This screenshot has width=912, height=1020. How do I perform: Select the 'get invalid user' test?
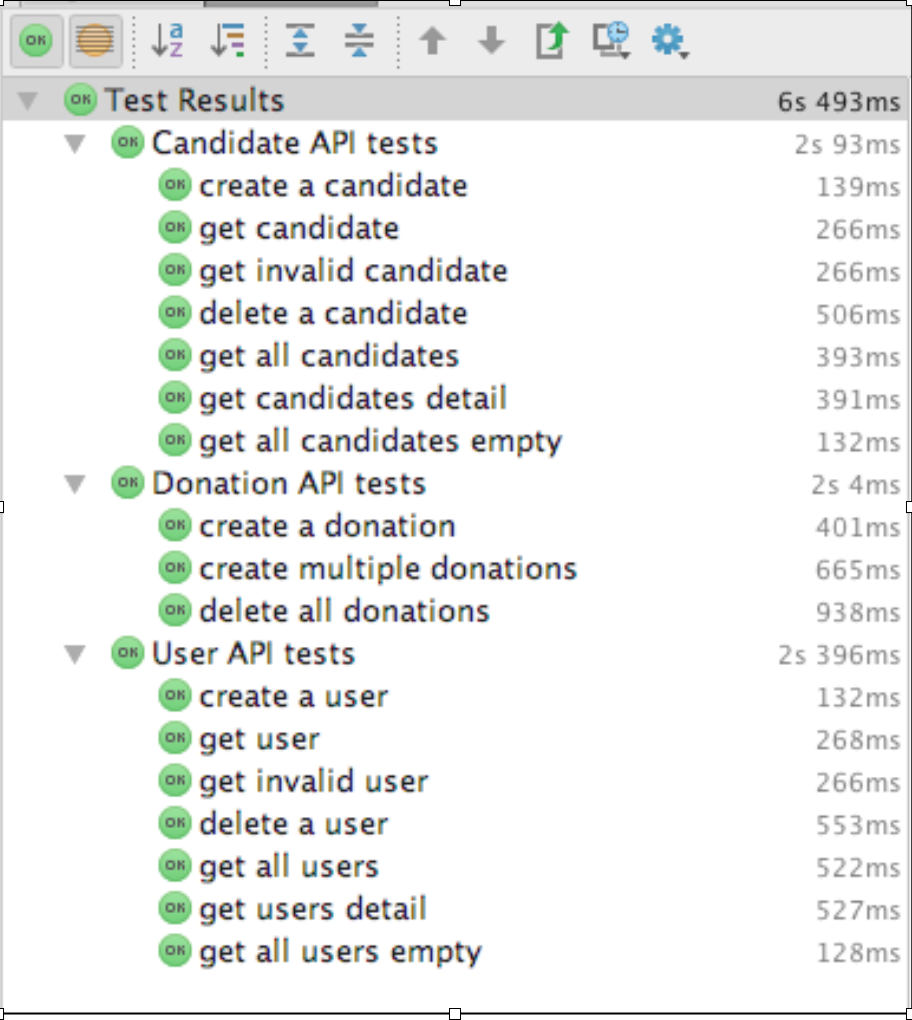pos(313,781)
